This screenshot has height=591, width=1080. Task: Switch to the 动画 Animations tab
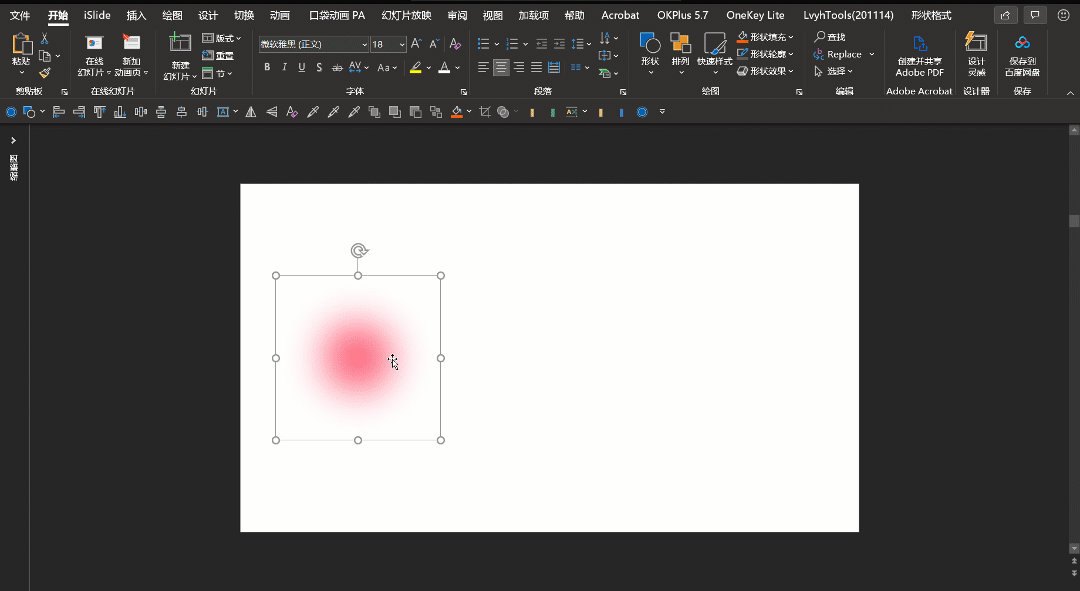[280, 15]
